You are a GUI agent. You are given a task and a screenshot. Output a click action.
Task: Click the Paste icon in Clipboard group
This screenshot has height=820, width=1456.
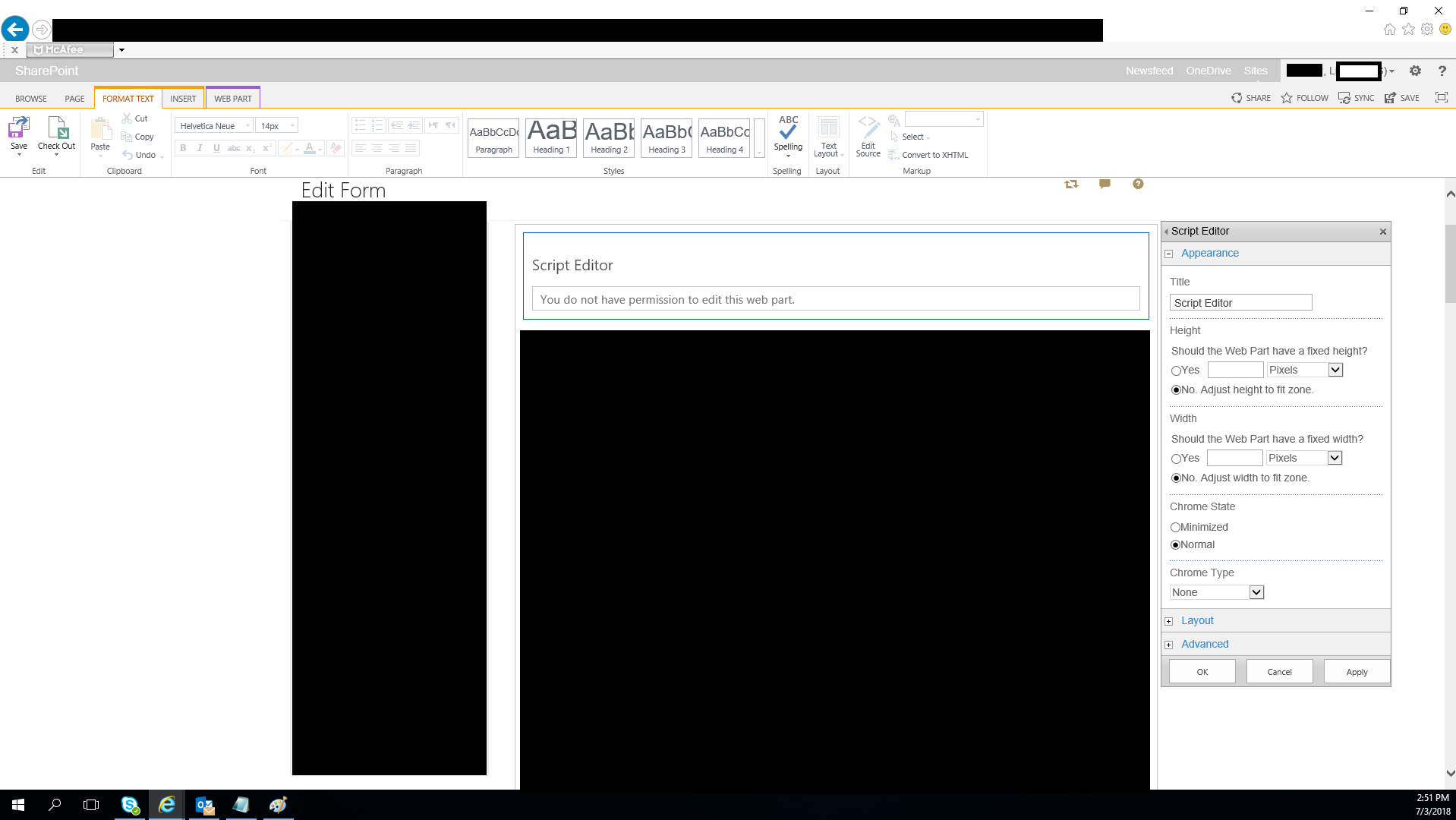click(100, 128)
